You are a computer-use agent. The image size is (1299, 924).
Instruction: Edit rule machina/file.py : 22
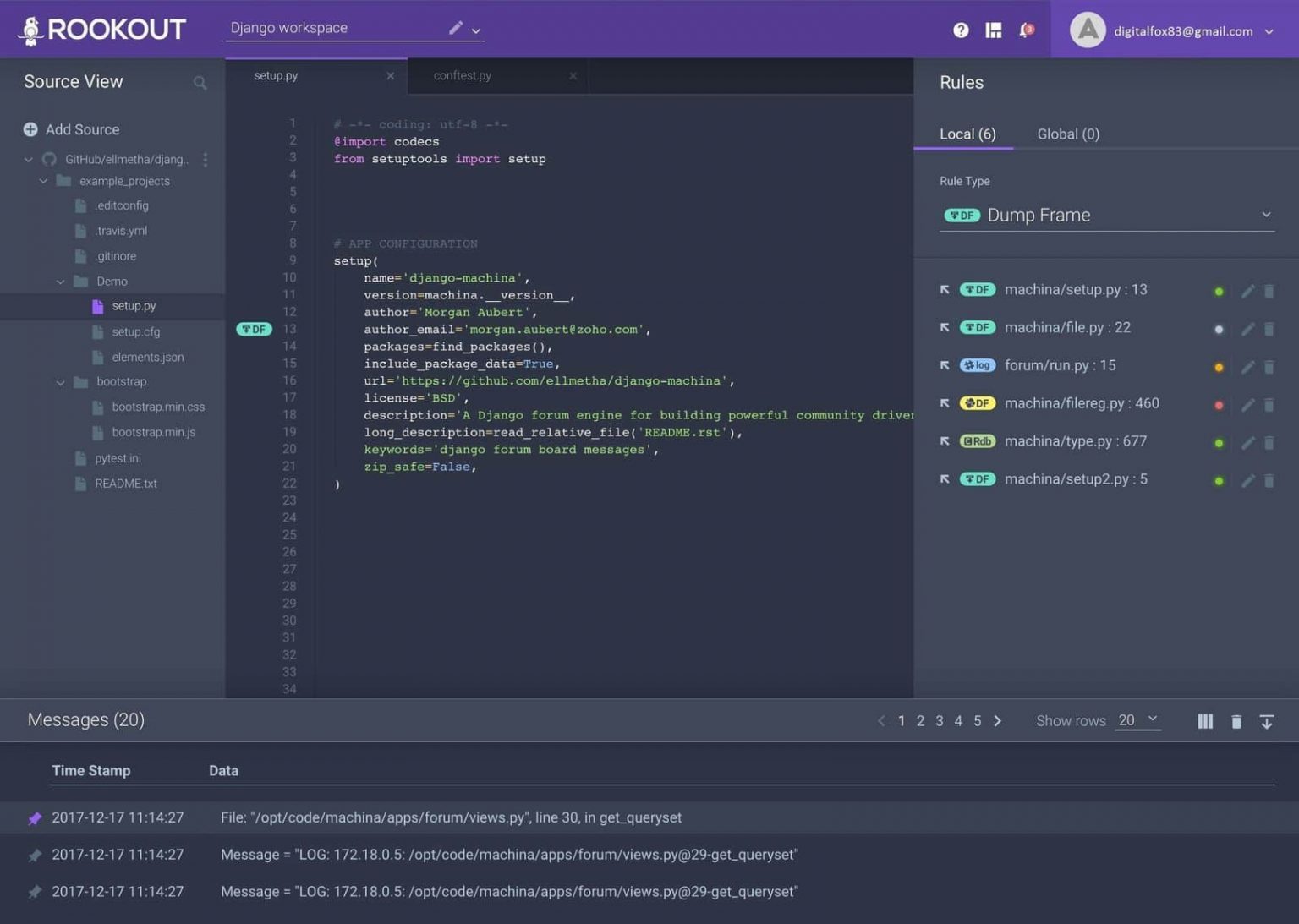point(1247,329)
